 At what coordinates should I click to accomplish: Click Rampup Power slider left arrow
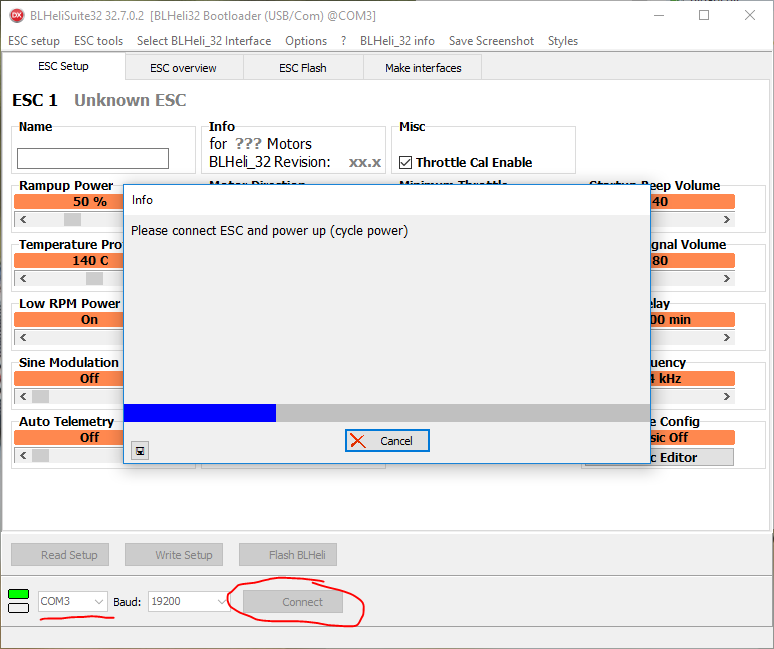click(x=23, y=220)
